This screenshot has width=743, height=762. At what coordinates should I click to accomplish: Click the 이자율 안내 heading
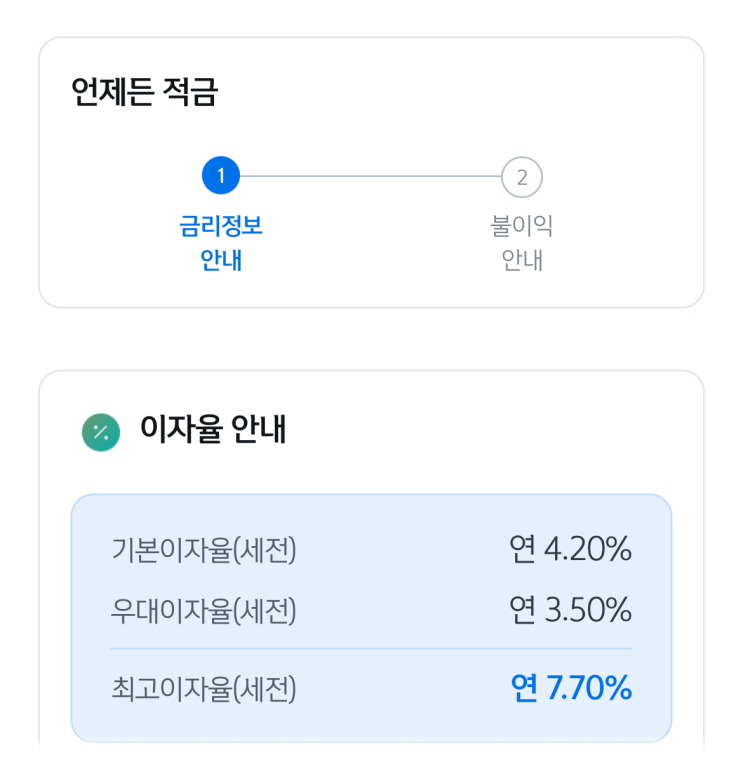213,431
